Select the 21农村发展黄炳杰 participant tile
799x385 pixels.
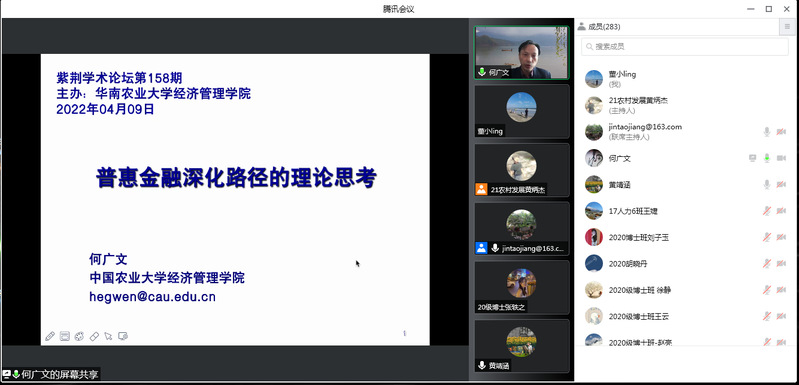point(521,170)
